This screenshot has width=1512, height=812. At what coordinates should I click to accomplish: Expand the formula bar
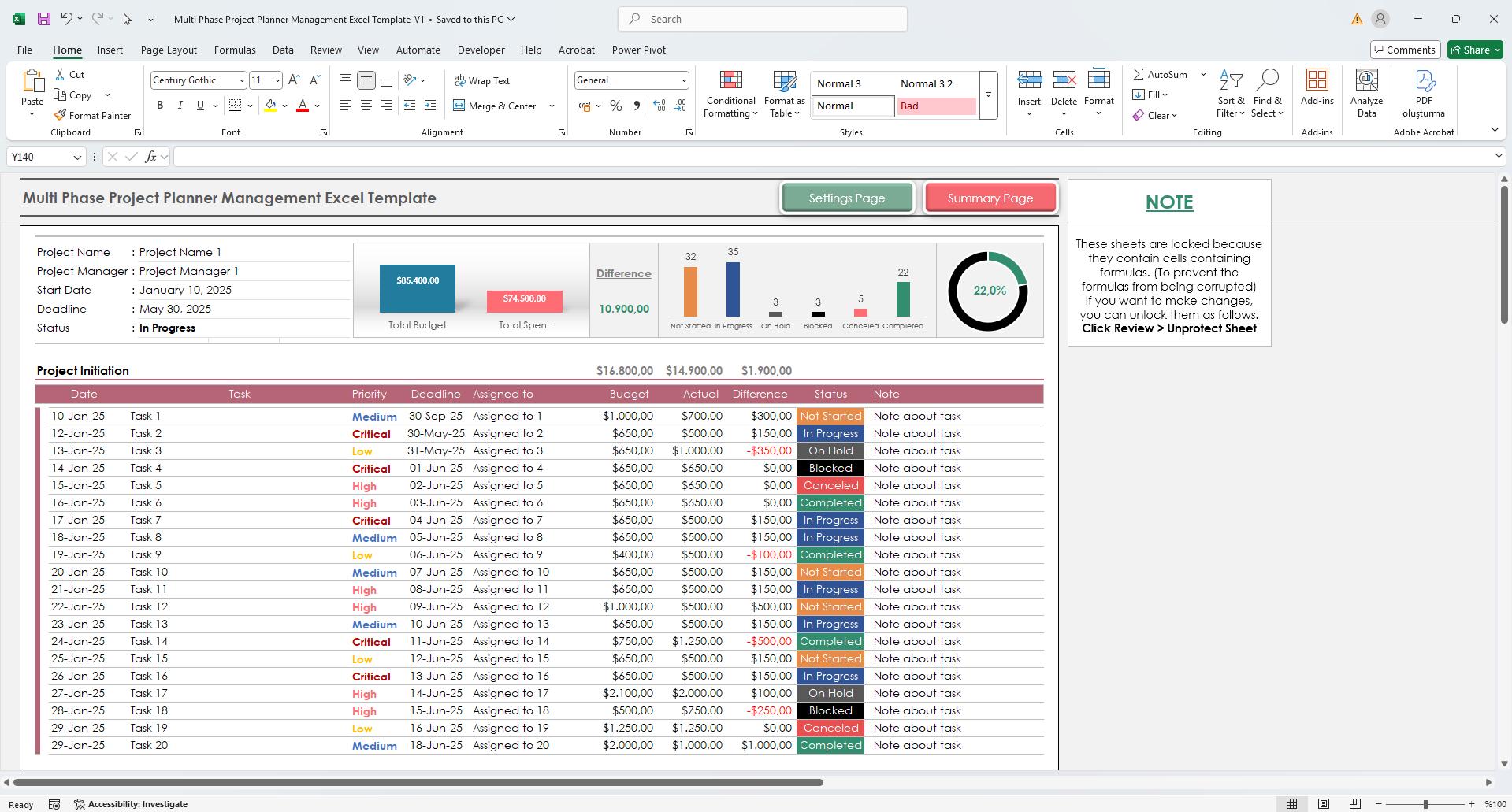click(x=1499, y=157)
